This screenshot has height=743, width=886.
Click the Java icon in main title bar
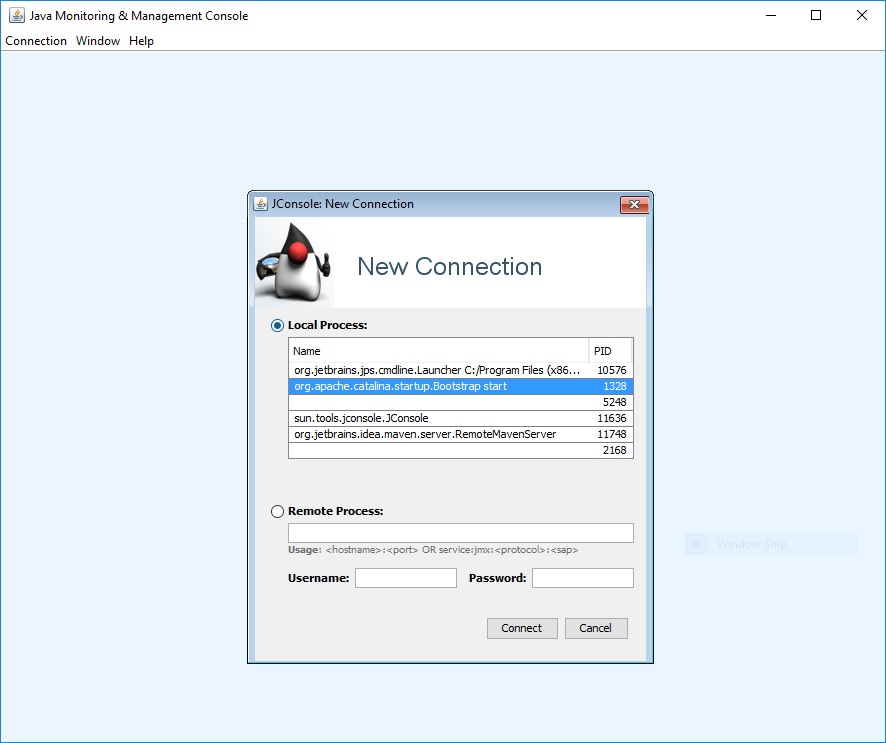(x=17, y=15)
